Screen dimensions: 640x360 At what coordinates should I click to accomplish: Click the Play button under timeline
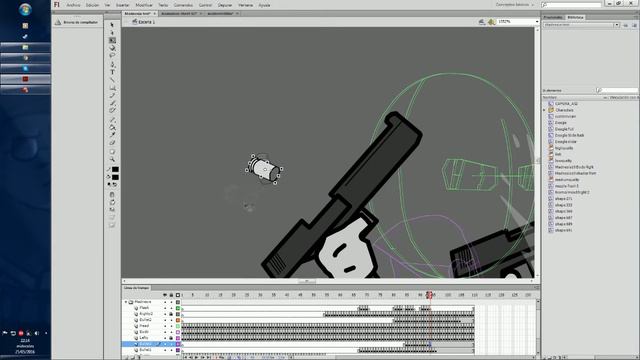[x=196, y=357]
